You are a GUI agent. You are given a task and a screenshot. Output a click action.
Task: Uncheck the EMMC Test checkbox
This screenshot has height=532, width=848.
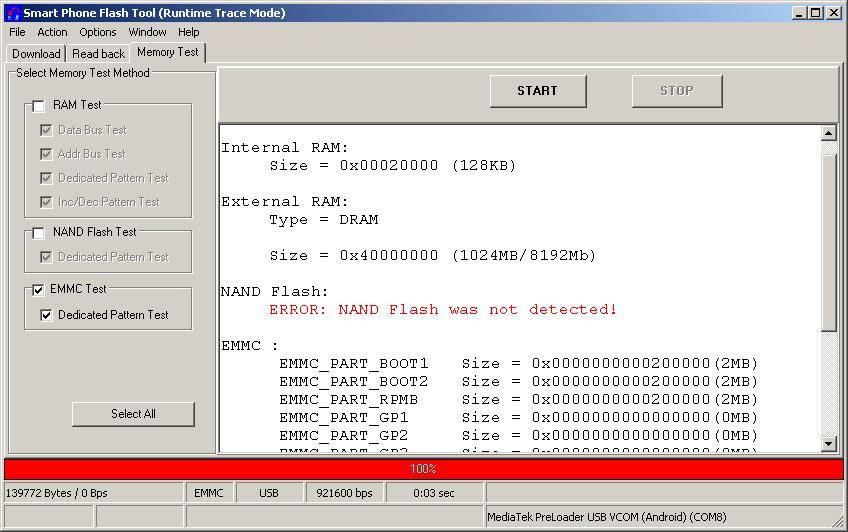click(38, 290)
